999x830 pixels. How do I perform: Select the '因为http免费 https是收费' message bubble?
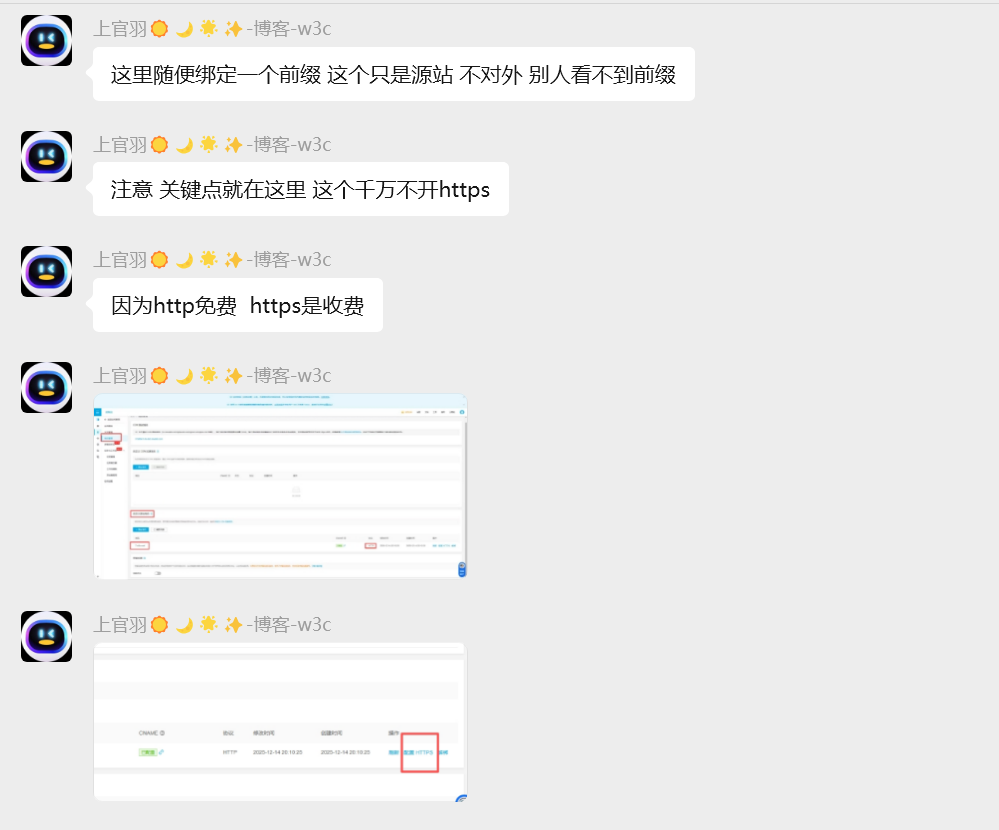click(237, 306)
